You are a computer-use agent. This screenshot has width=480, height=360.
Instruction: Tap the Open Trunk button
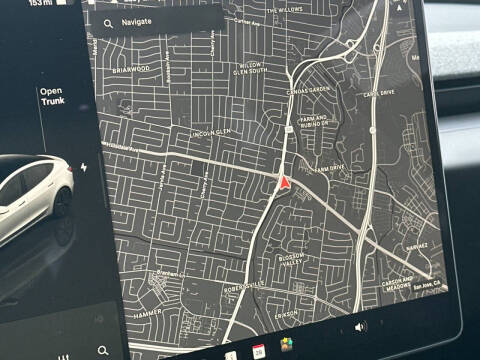click(x=52, y=96)
